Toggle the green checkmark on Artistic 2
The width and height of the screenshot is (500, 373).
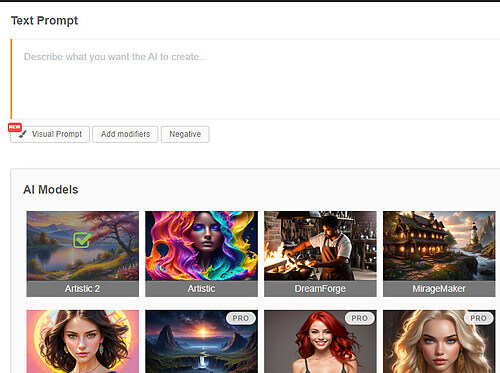(x=82, y=240)
